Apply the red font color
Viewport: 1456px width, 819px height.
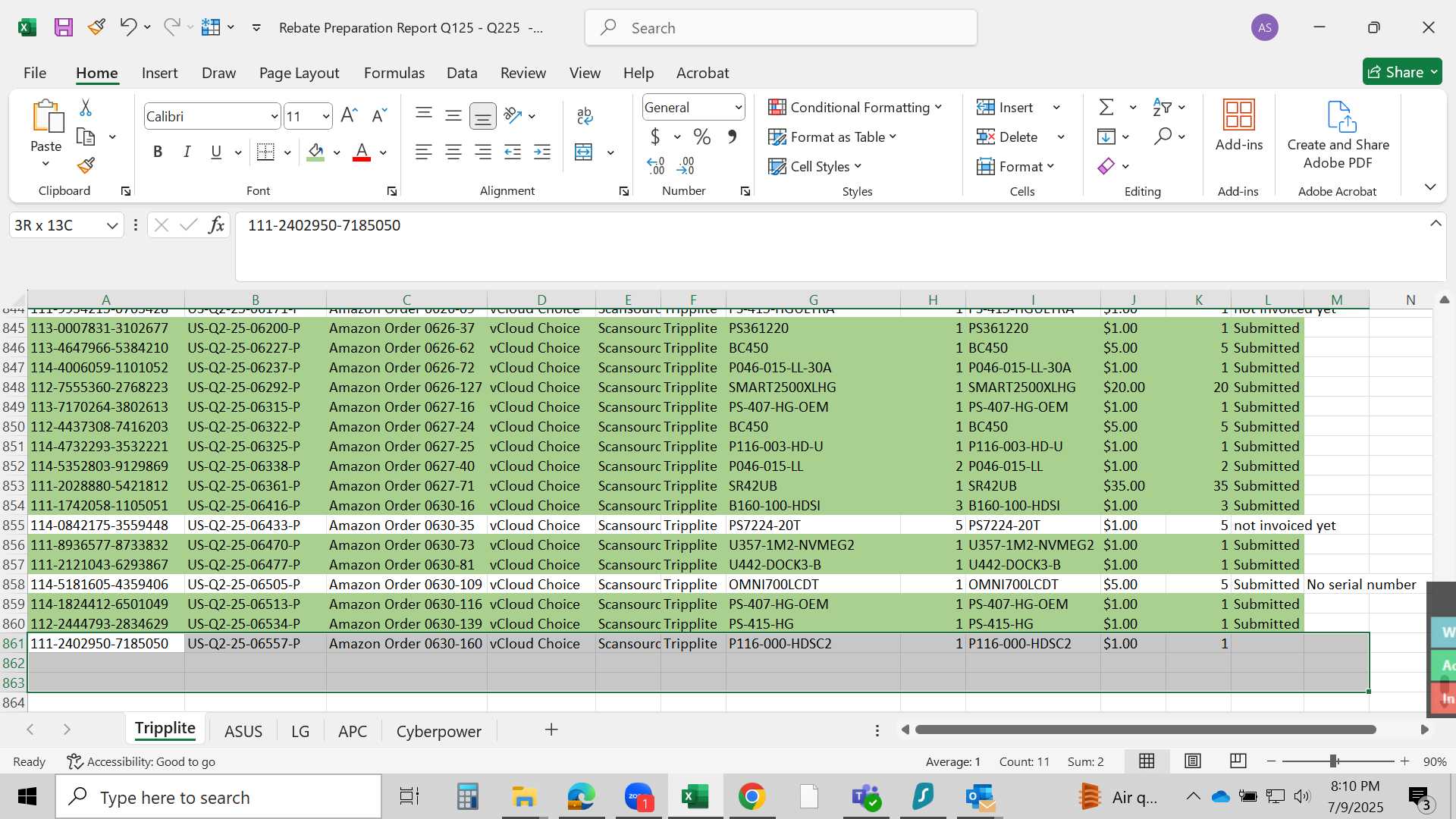(x=362, y=152)
